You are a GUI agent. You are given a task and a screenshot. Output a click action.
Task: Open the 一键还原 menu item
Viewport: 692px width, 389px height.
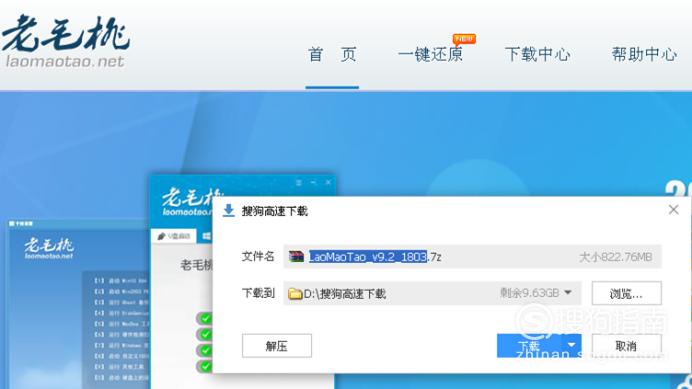[x=430, y=55]
